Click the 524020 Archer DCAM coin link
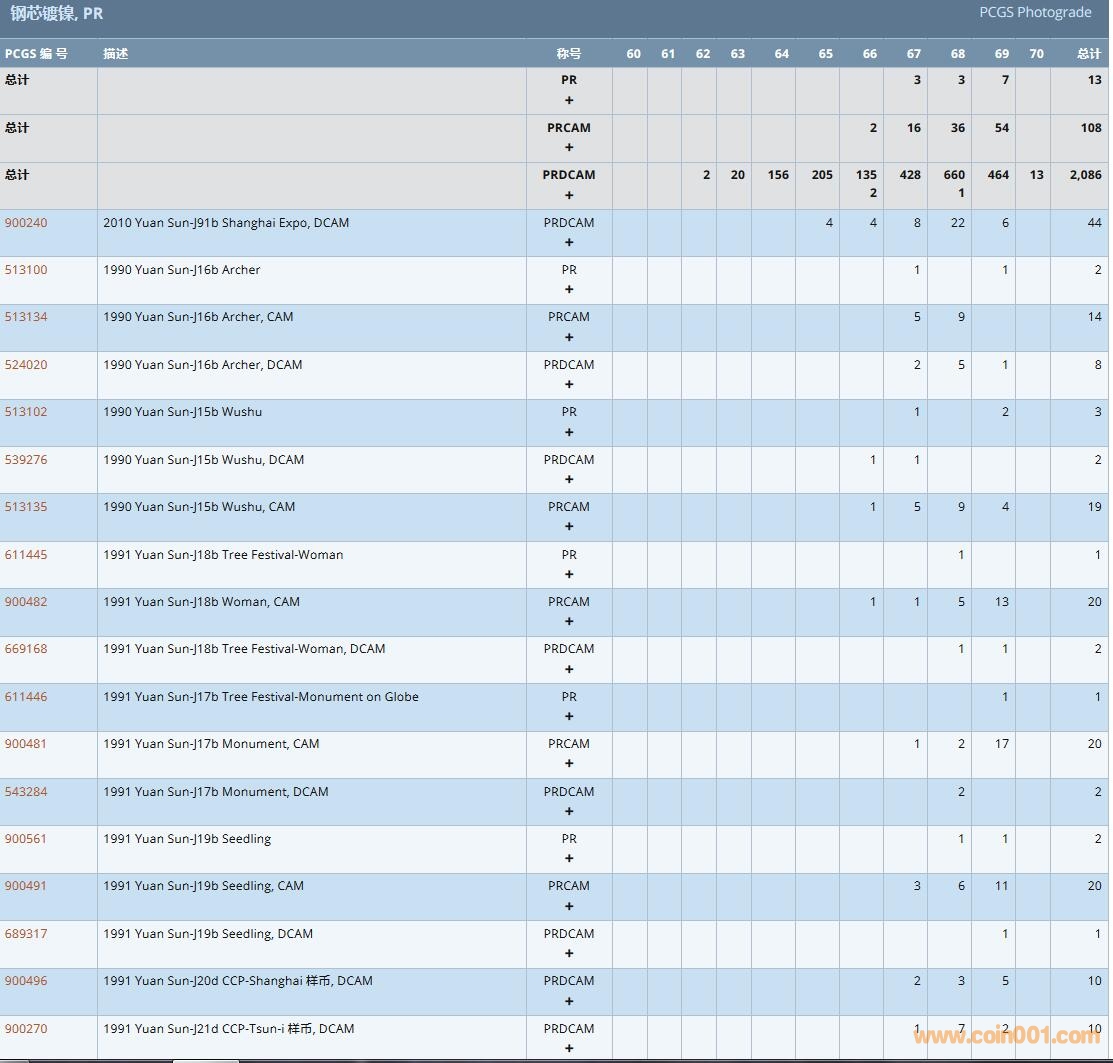1113x1063 pixels. [x=26, y=365]
